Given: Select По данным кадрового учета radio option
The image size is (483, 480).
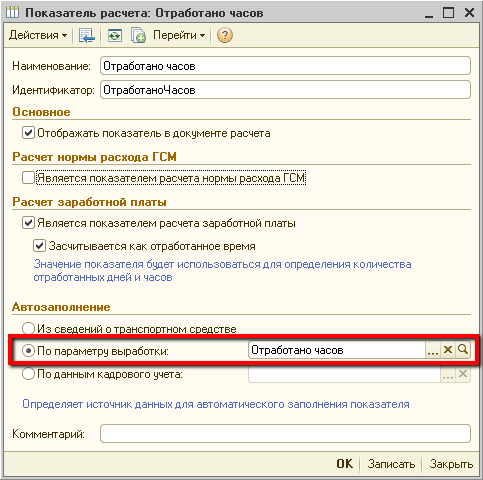Looking at the screenshot, I should coord(28,374).
